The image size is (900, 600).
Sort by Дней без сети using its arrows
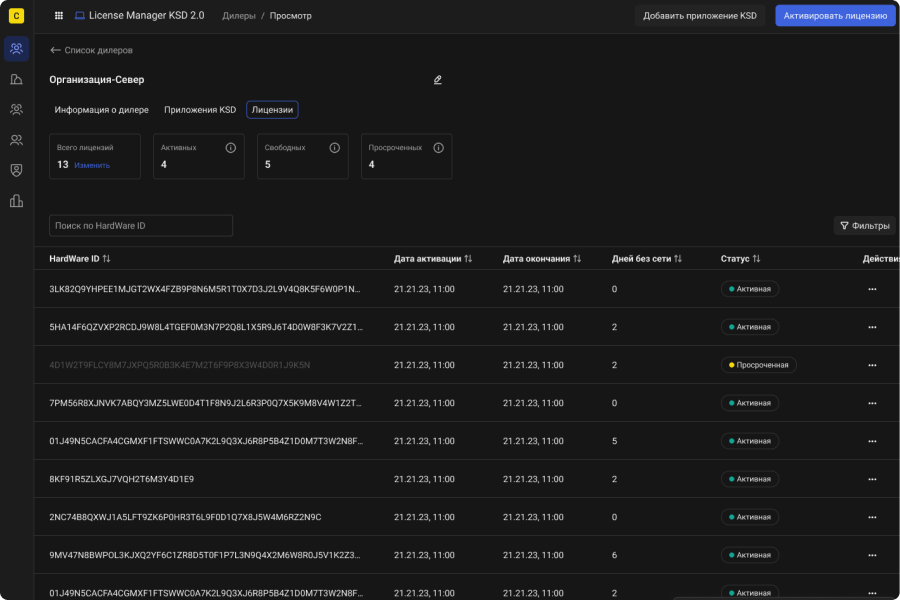pos(678,259)
